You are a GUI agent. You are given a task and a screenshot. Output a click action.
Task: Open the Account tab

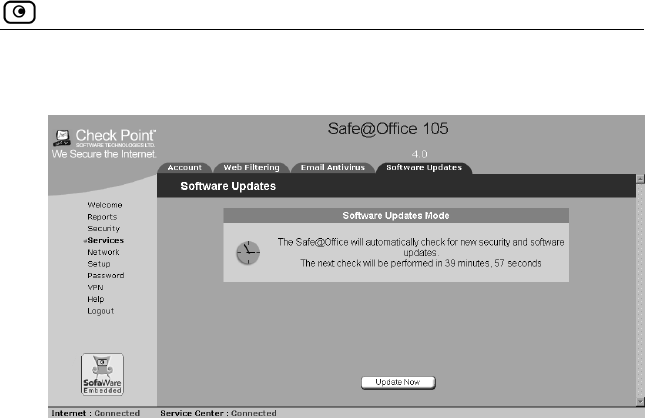click(184, 168)
